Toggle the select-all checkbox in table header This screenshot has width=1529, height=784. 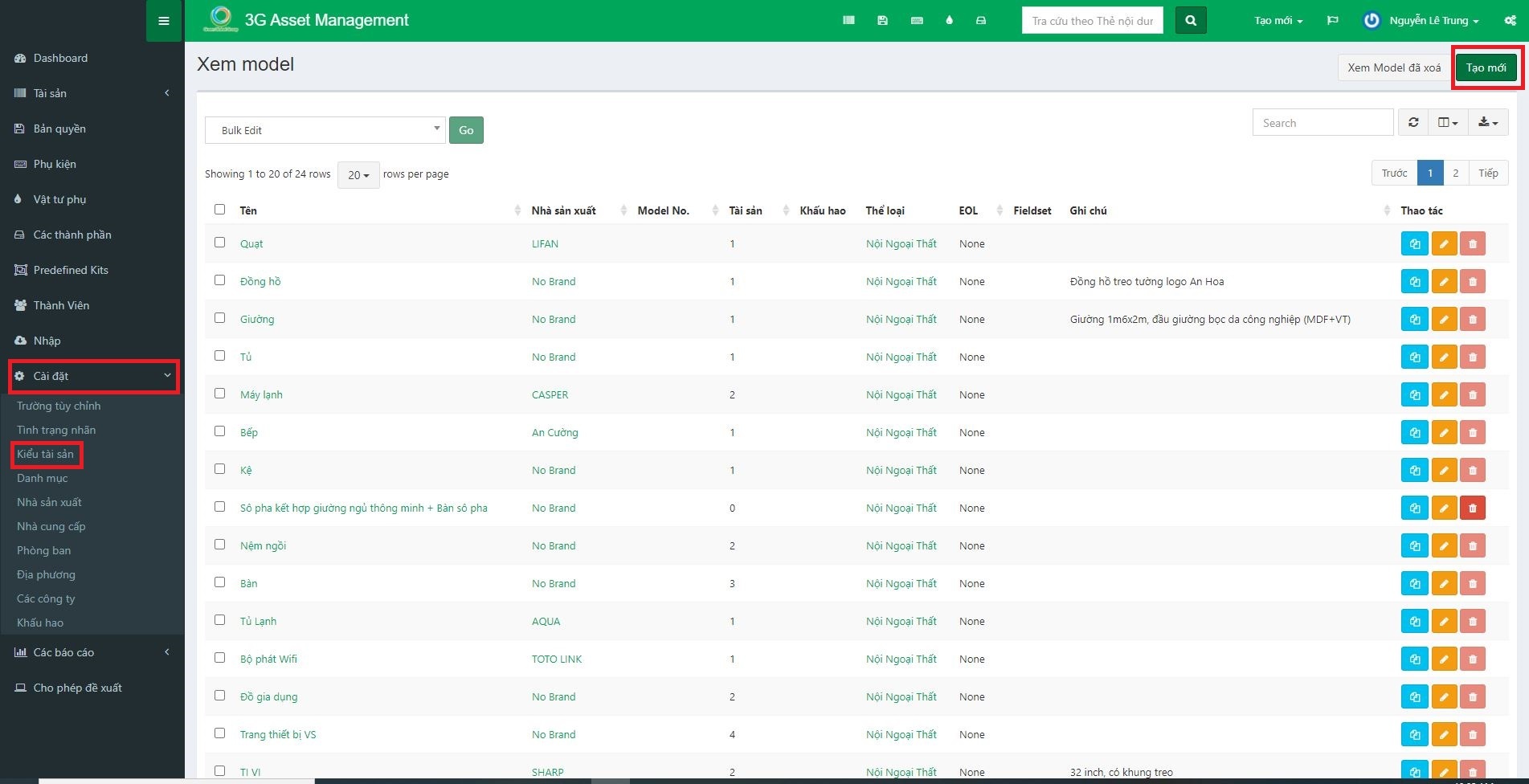pos(220,210)
